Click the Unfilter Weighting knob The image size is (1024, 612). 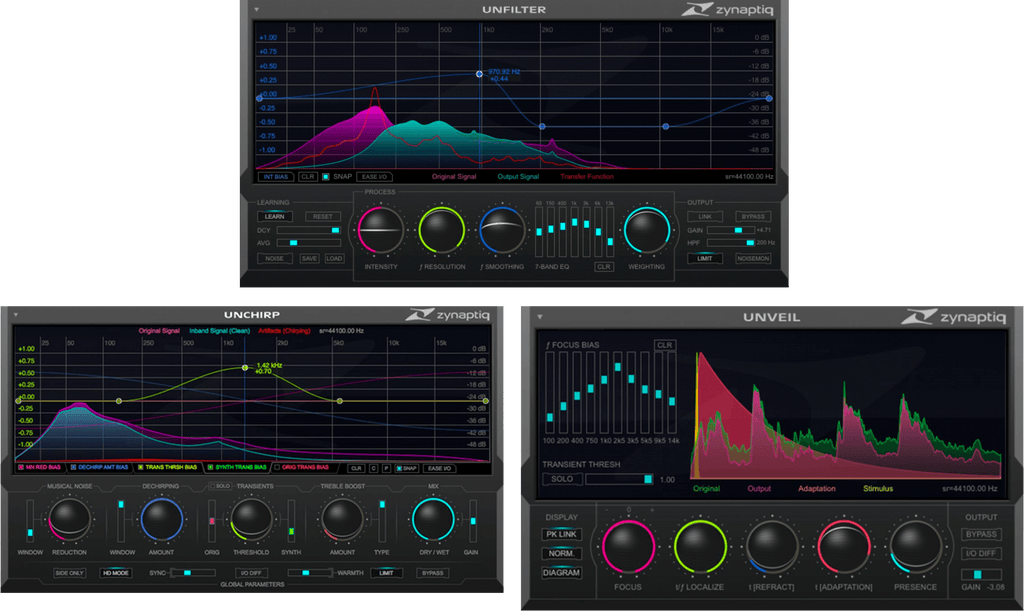coord(647,230)
